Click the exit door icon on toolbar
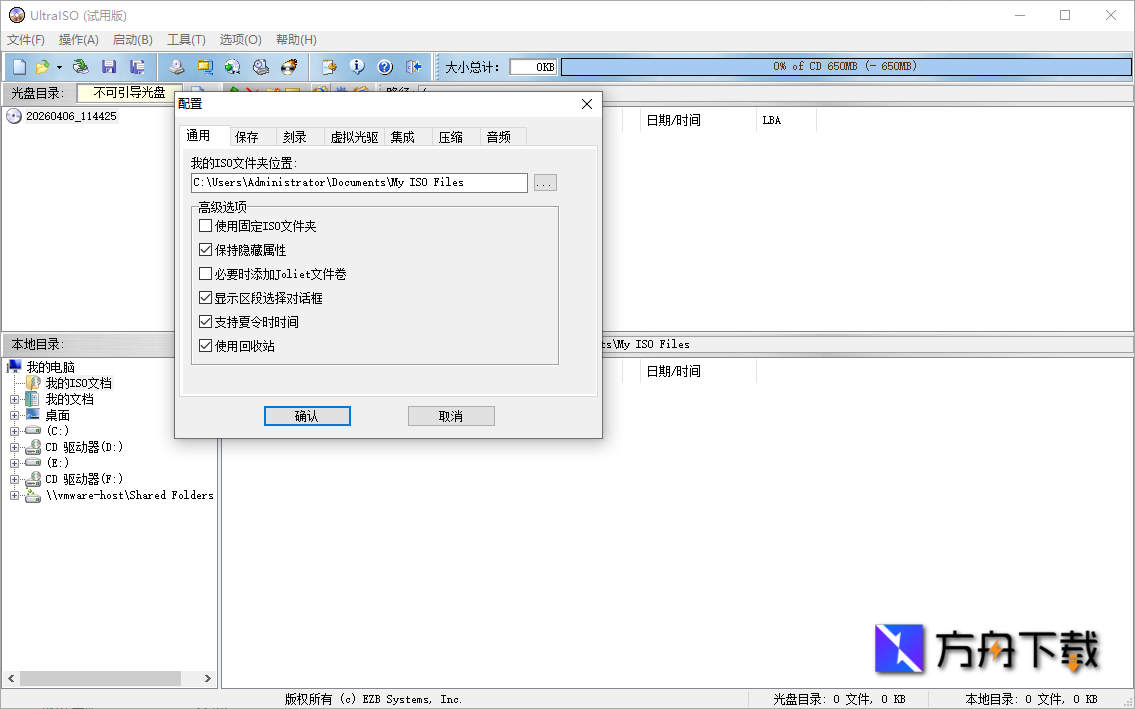 [x=412, y=66]
